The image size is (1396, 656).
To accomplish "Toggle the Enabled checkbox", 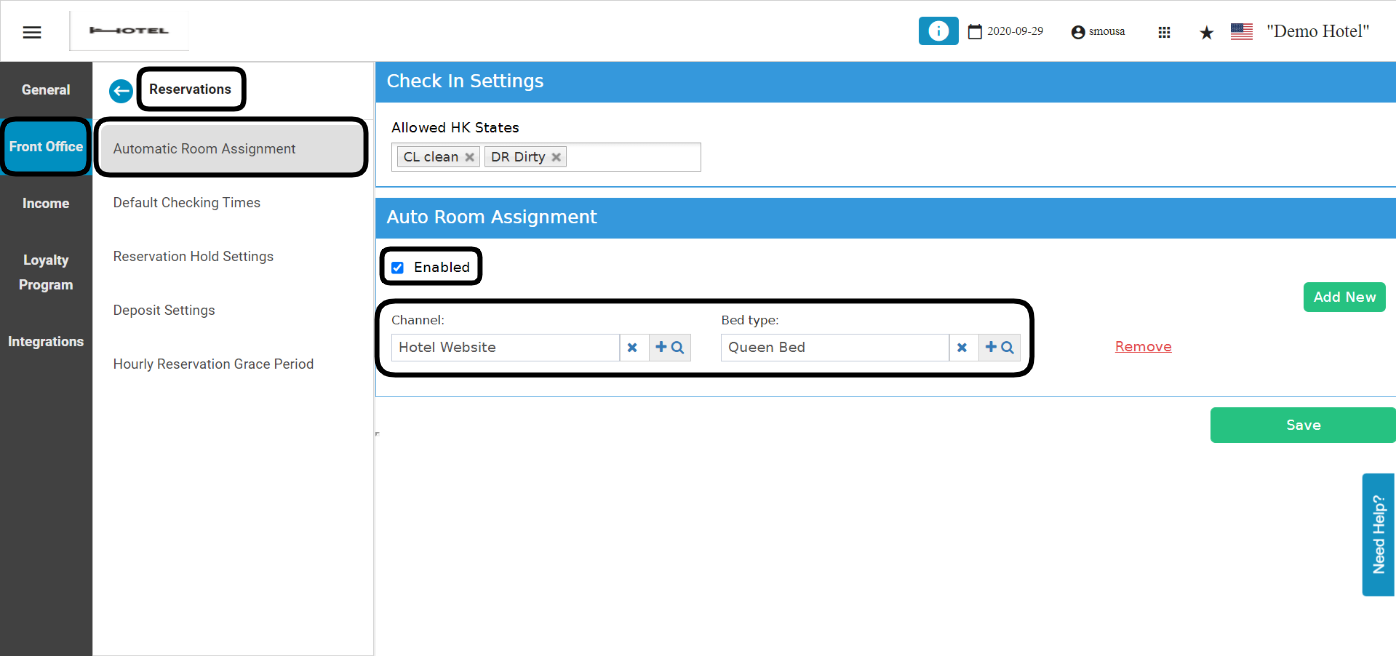I will (x=398, y=268).
